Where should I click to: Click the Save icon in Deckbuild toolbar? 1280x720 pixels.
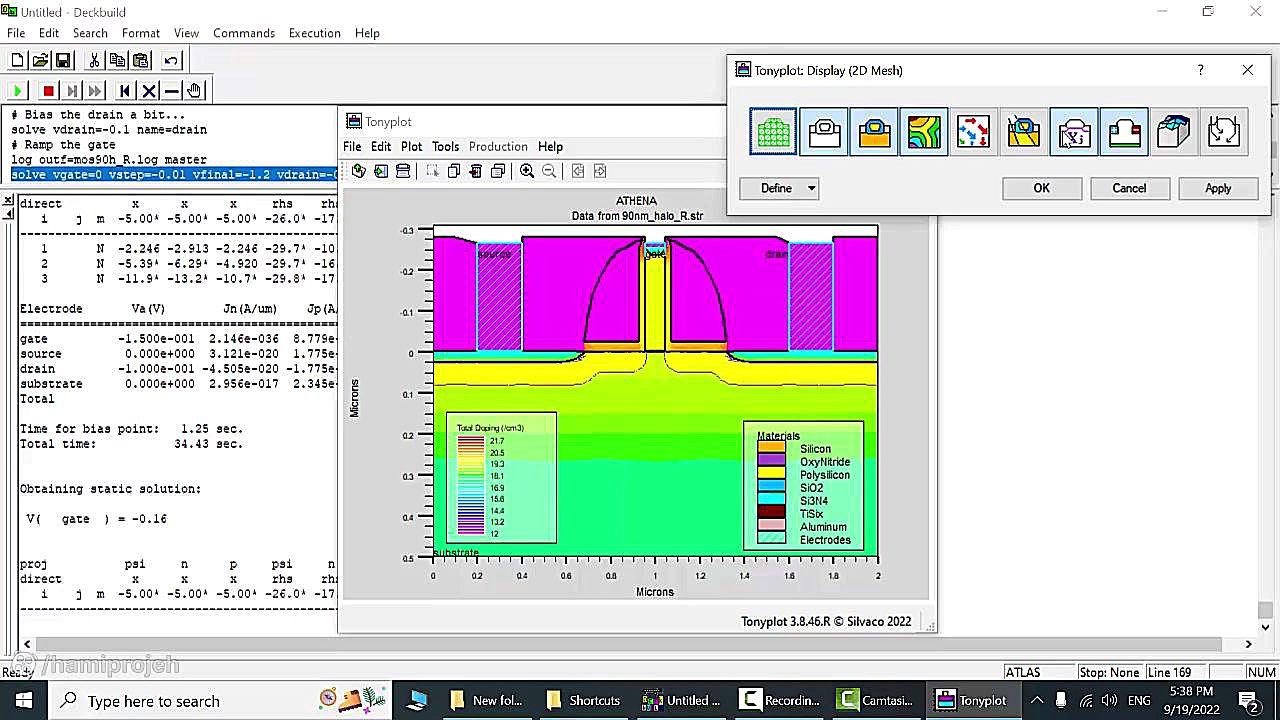pos(63,61)
